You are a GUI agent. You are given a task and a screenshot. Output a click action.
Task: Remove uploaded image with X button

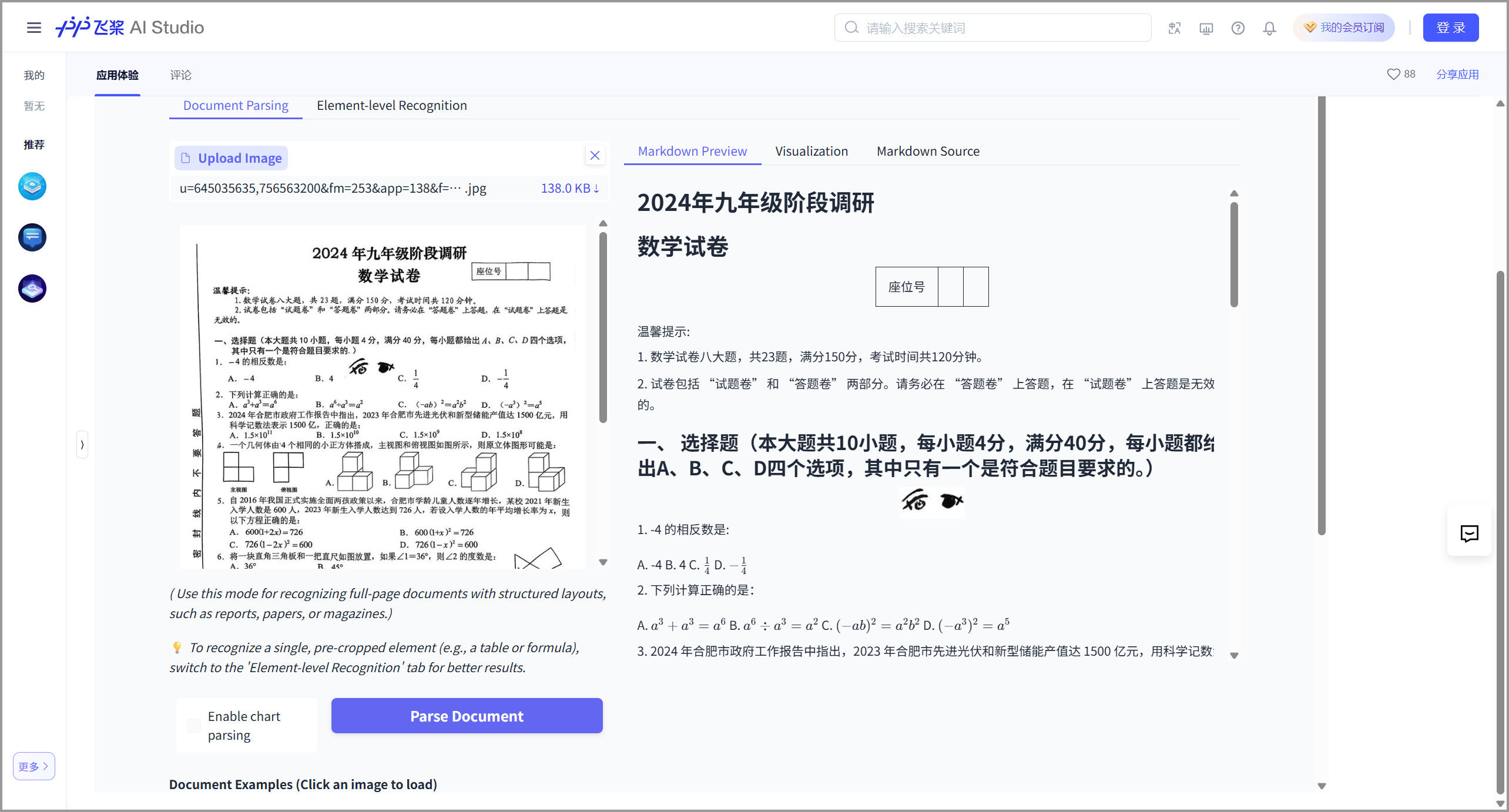595,155
